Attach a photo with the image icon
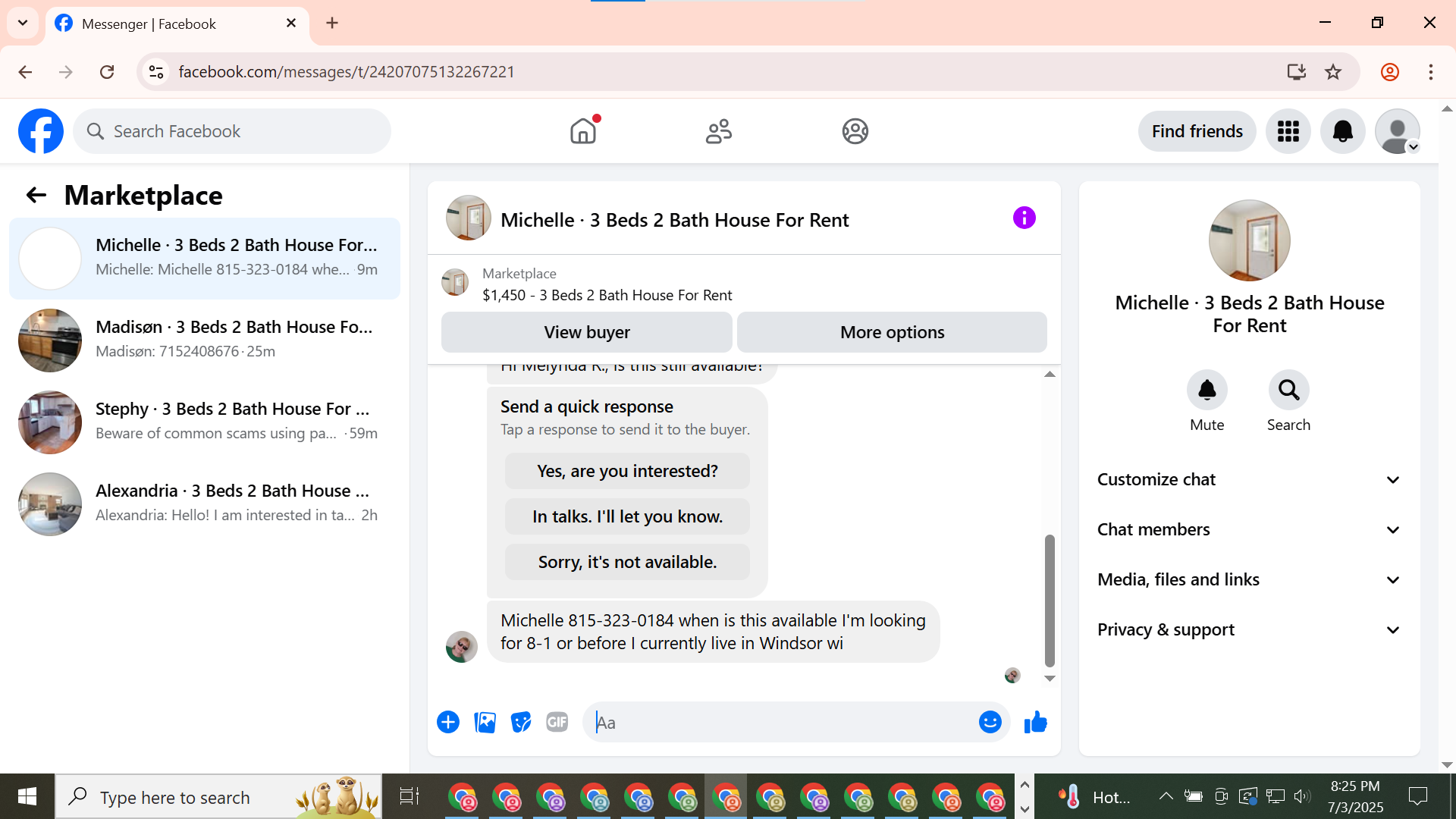The height and width of the screenshot is (819, 1456). (x=485, y=723)
